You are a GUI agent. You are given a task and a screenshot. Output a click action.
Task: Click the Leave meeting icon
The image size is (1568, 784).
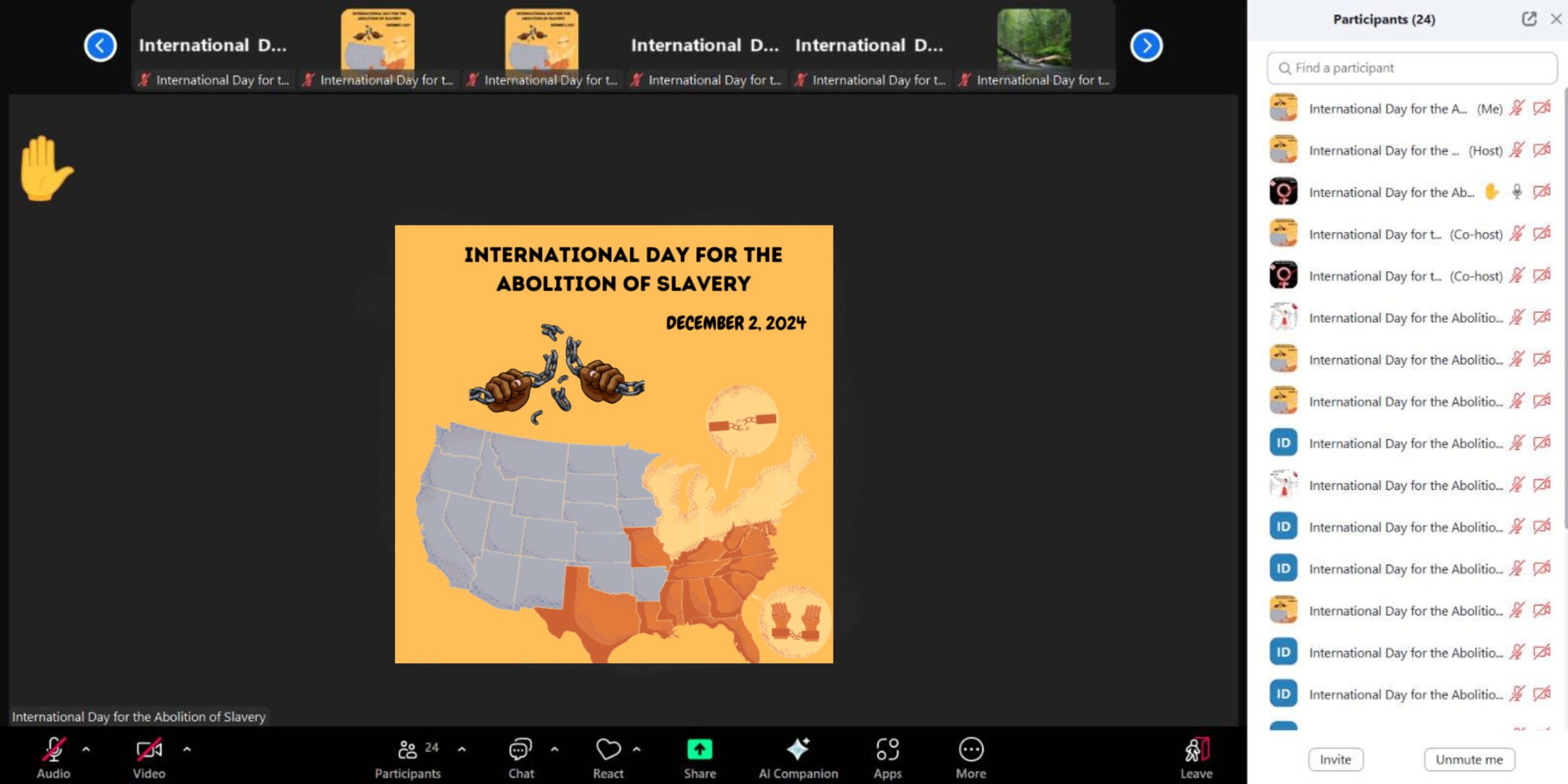[x=1196, y=750]
